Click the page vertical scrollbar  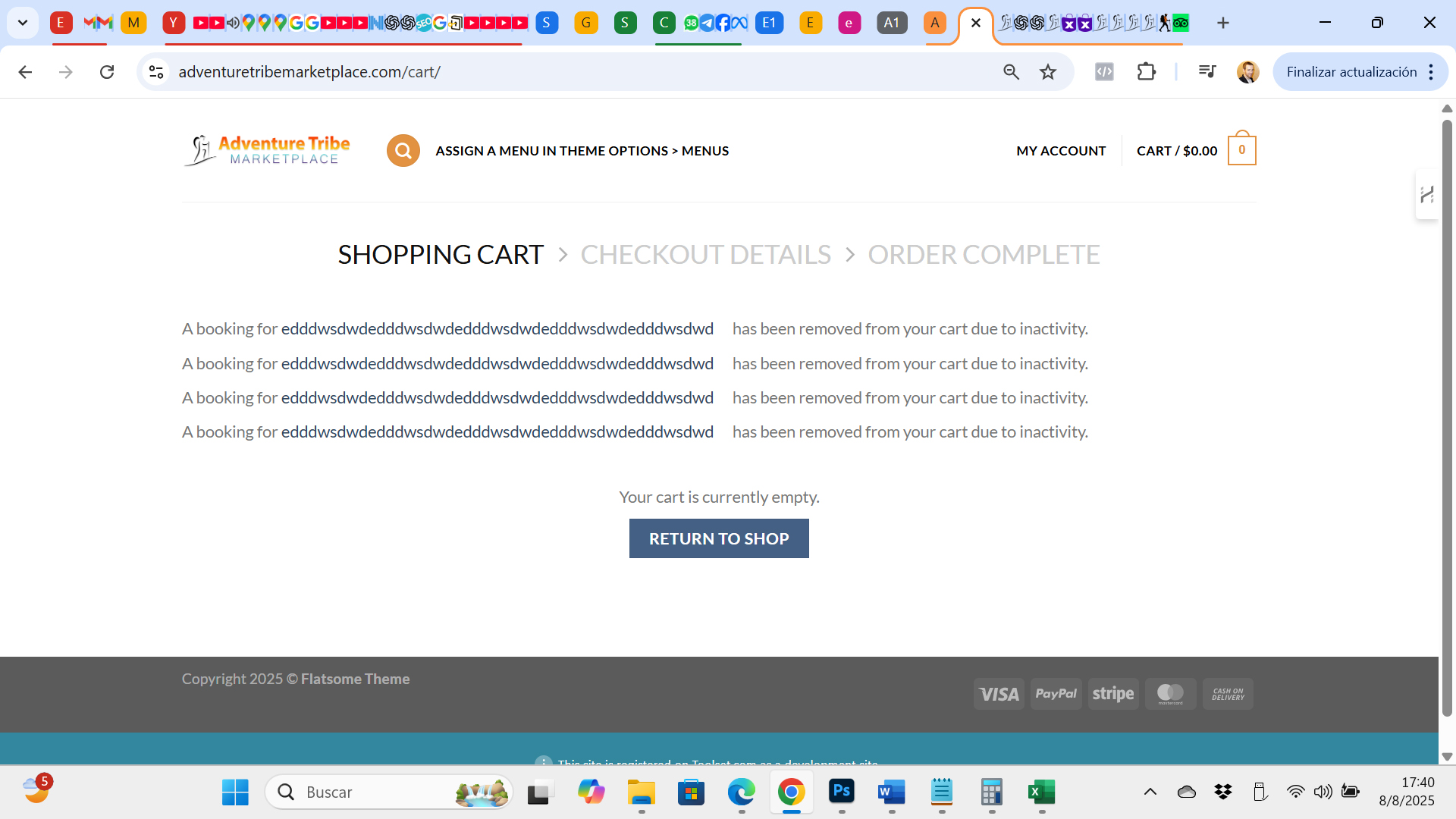tap(1446, 417)
